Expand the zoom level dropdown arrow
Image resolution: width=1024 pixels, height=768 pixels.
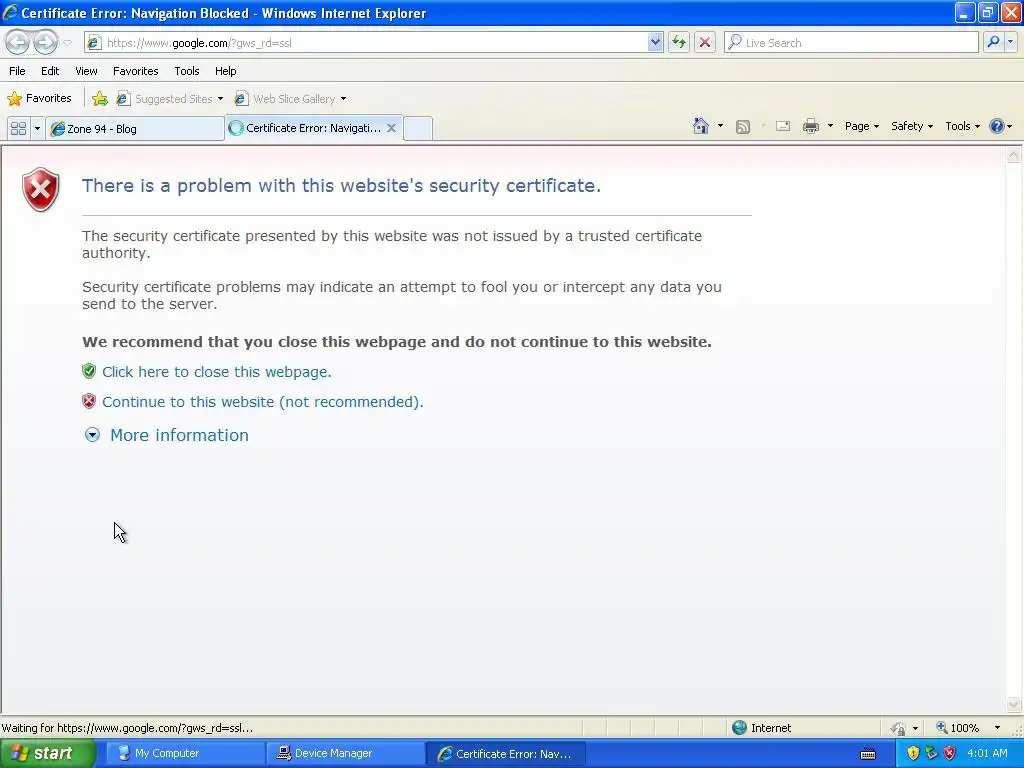pyautogui.click(x=997, y=728)
